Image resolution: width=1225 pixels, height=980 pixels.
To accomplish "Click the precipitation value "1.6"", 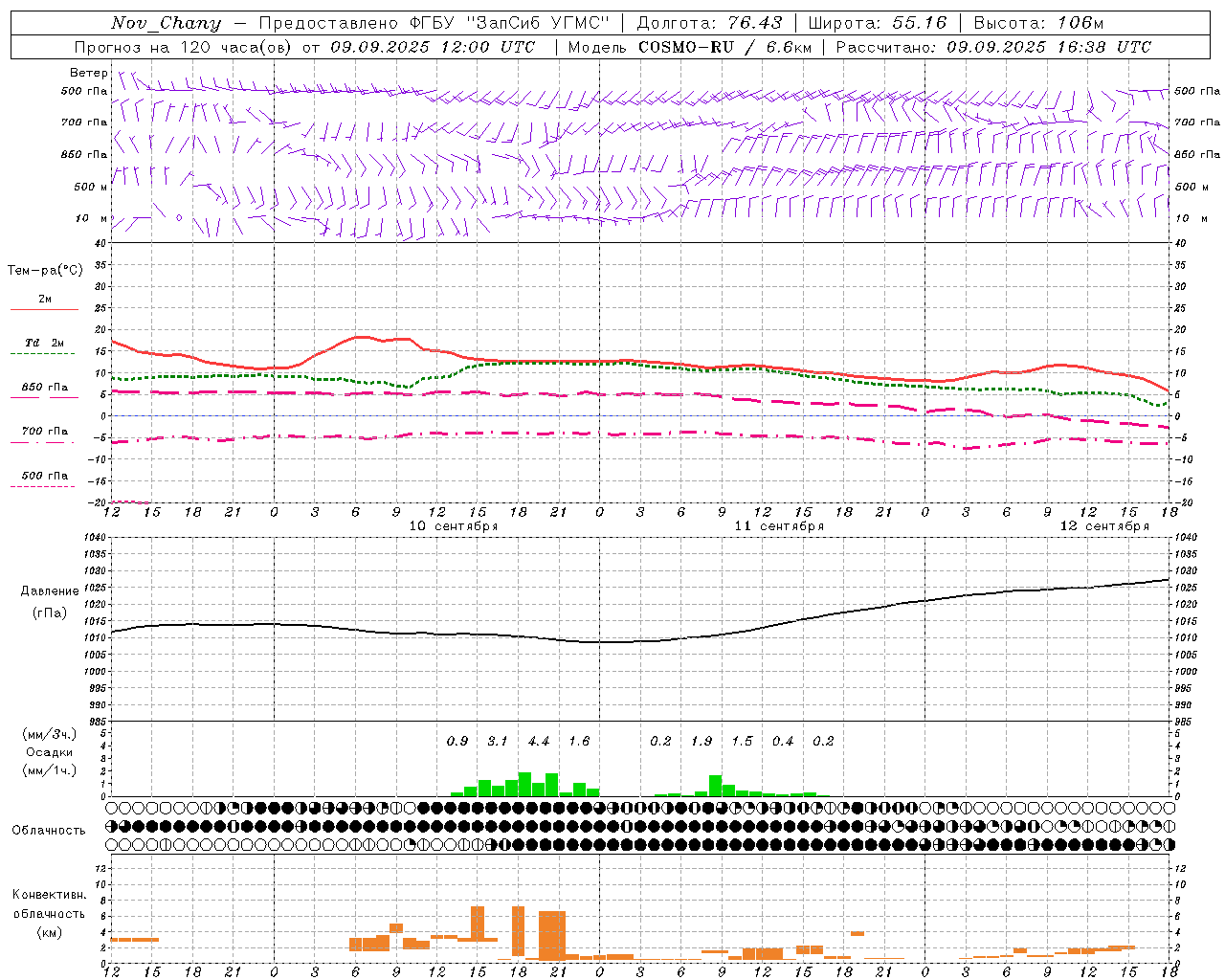I will pos(579,741).
